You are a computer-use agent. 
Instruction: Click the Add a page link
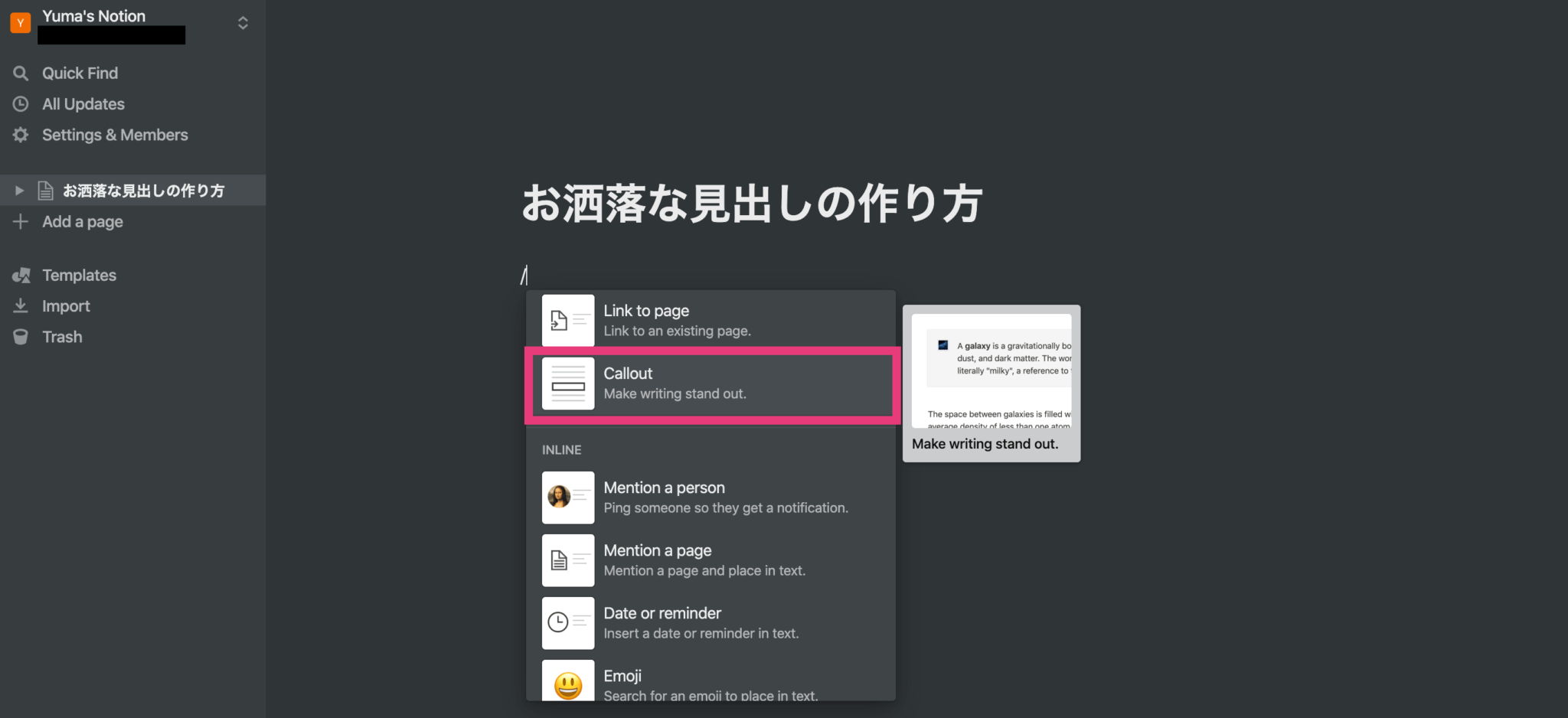pyautogui.click(x=82, y=221)
